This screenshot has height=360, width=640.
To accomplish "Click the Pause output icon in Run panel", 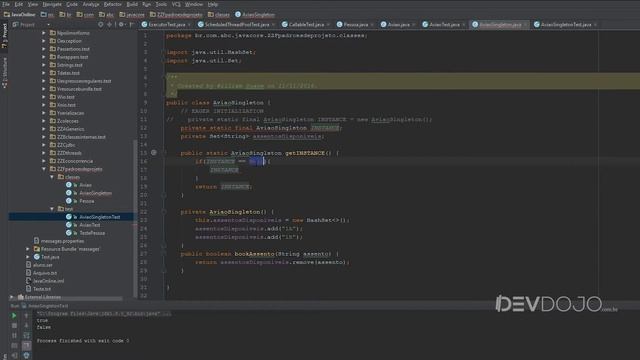I will [x=14, y=335].
